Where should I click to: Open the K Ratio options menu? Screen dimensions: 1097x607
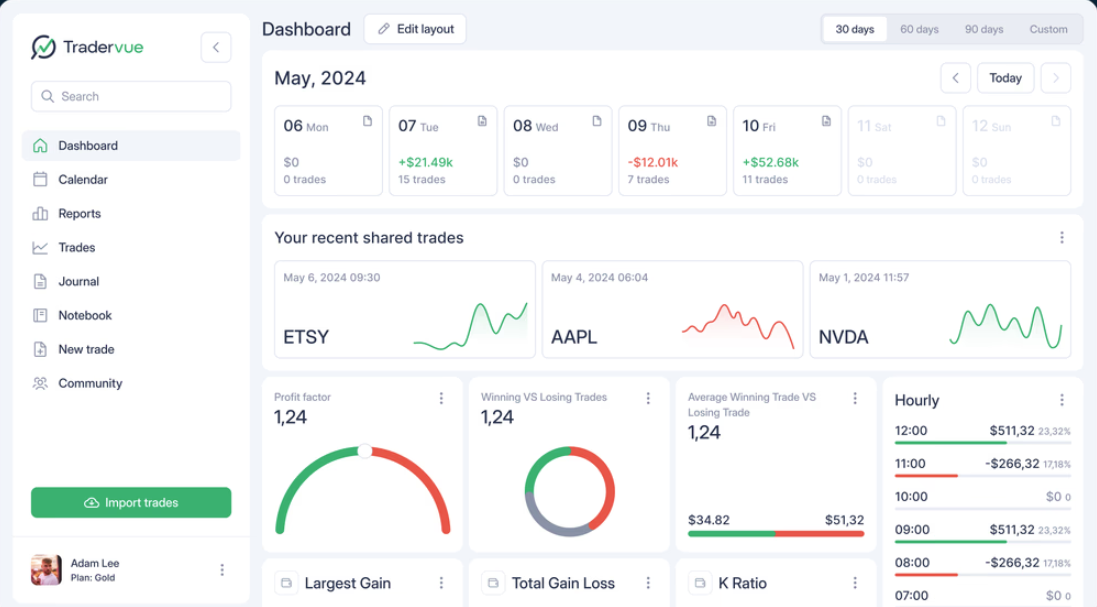point(854,583)
